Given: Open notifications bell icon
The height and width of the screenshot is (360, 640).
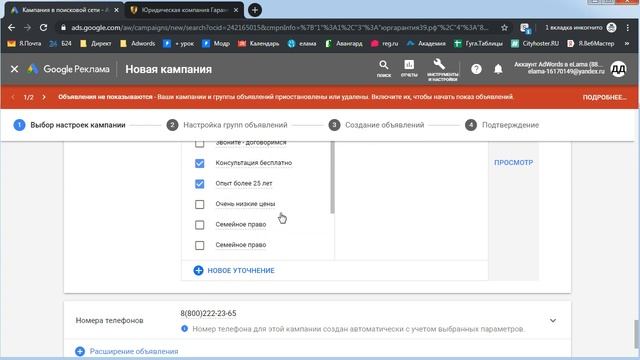Looking at the screenshot, I should pos(498,69).
